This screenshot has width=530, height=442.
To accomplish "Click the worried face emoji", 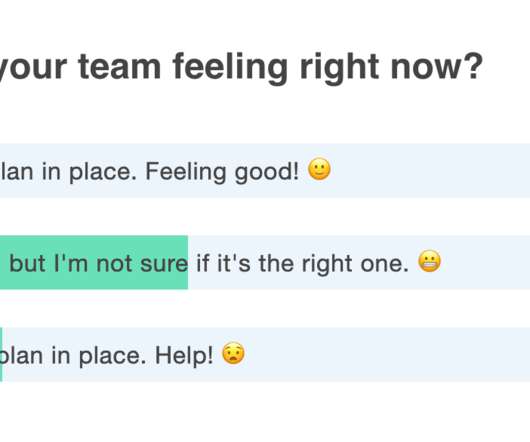I will pos(233,353).
